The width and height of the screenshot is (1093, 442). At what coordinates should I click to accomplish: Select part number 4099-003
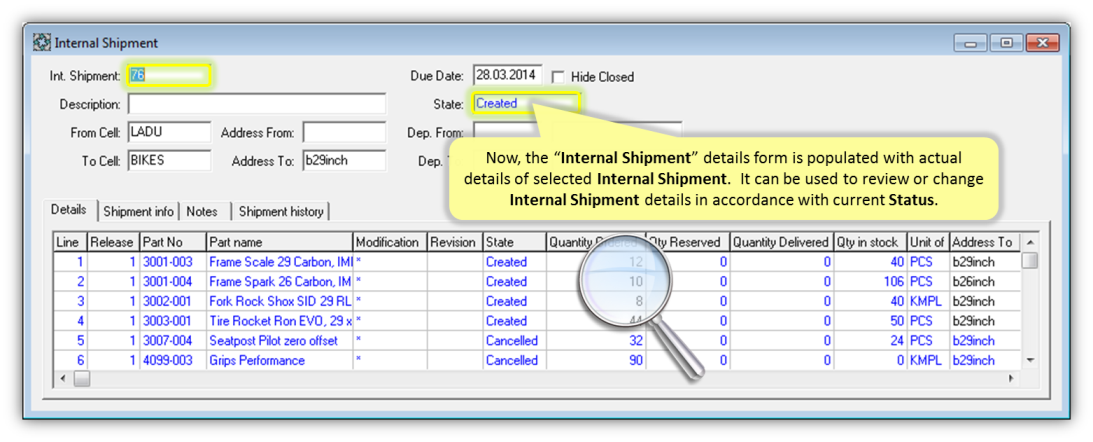pyautogui.click(x=173, y=360)
